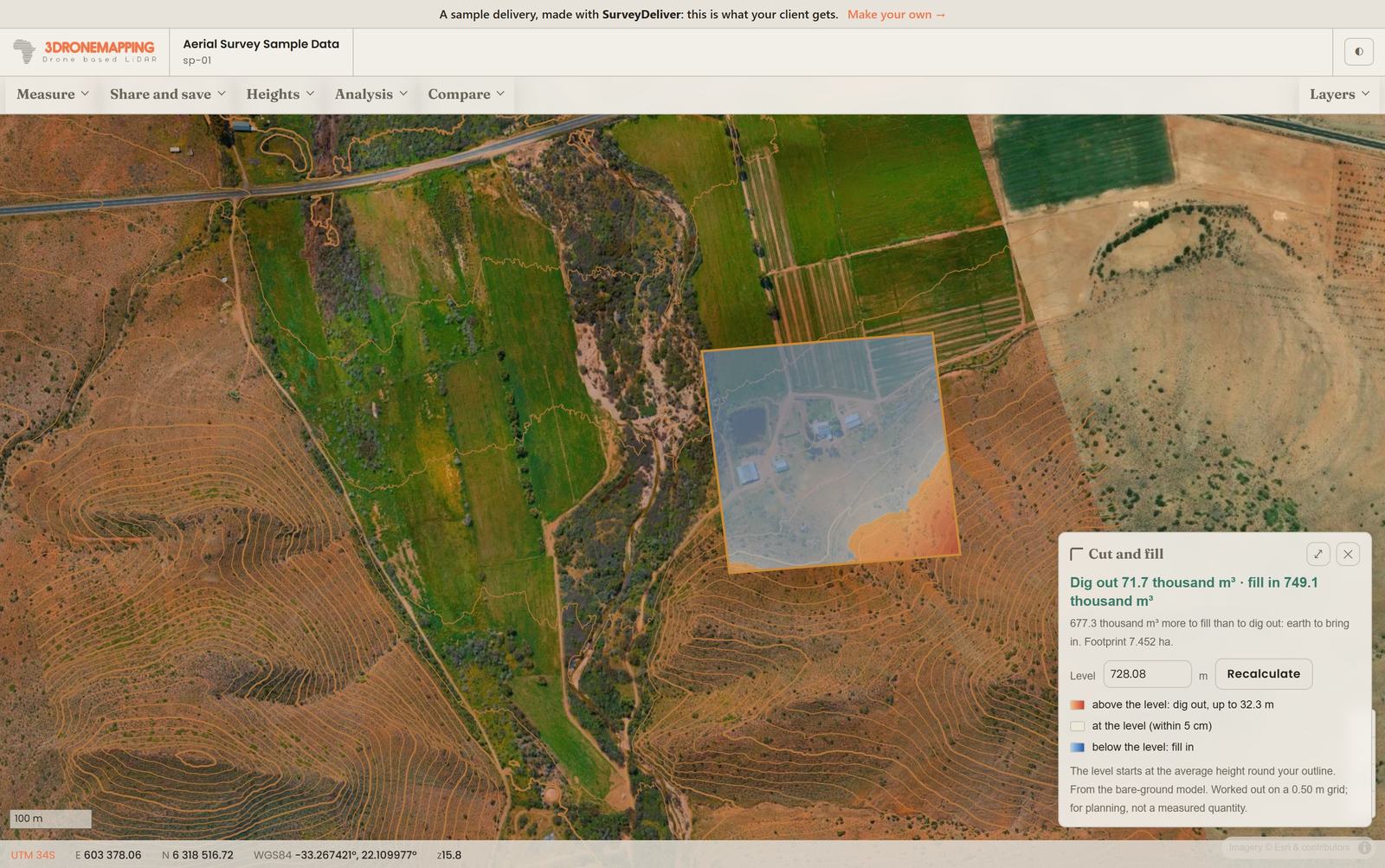Open the Layers dropdown
Image resolution: width=1385 pixels, height=868 pixels.
point(1339,94)
